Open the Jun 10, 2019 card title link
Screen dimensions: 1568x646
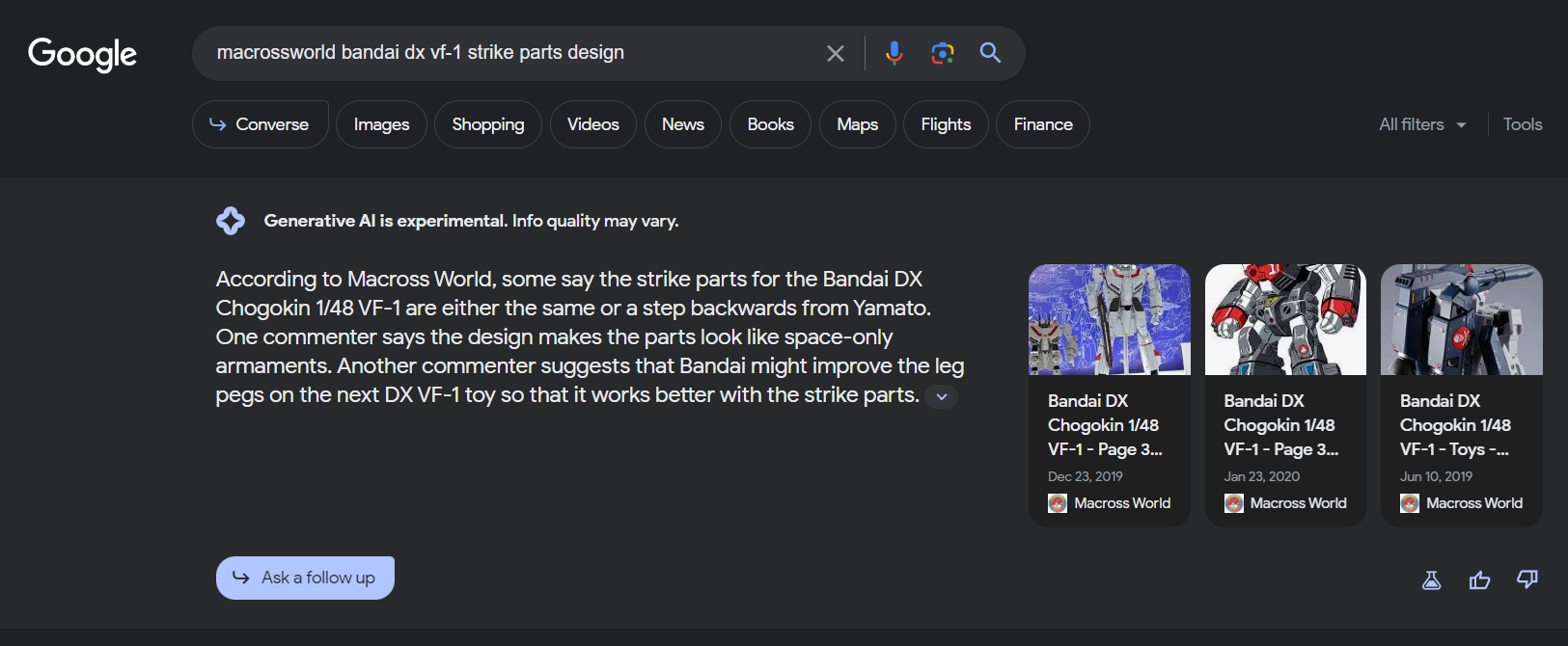pyautogui.click(x=1456, y=425)
